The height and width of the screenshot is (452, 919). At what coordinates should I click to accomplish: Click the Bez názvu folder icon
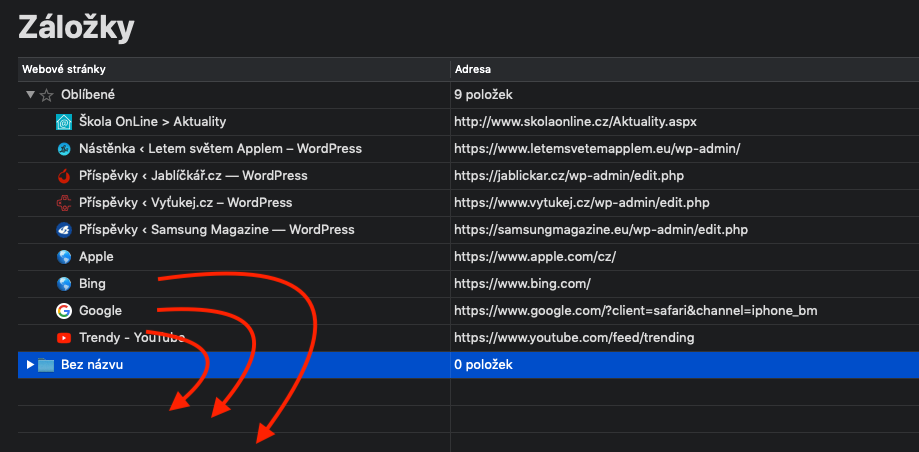coord(46,365)
